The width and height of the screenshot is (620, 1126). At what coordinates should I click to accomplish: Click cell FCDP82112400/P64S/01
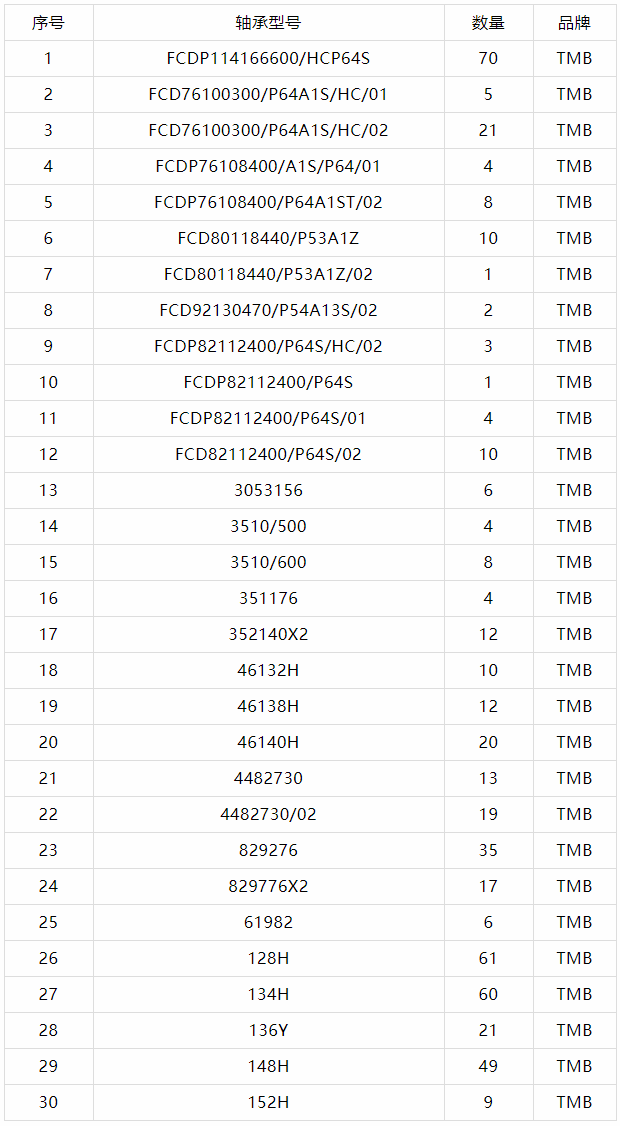(x=268, y=418)
